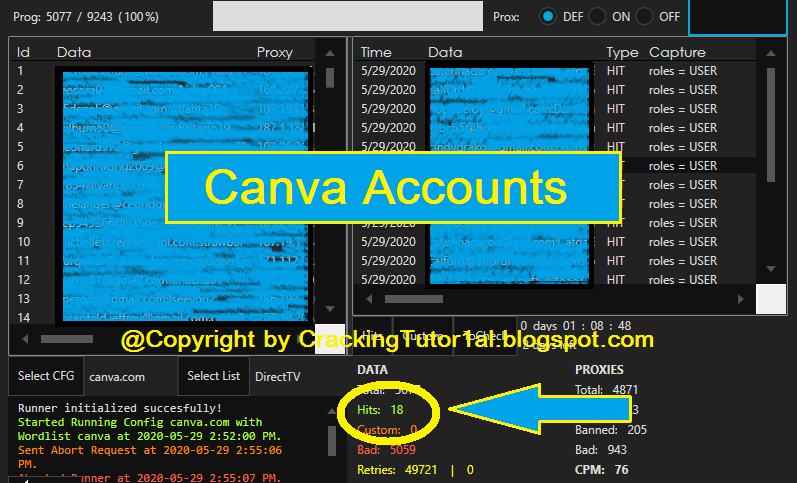
Task: Click the Time column header in hits table
Action: pos(376,52)
